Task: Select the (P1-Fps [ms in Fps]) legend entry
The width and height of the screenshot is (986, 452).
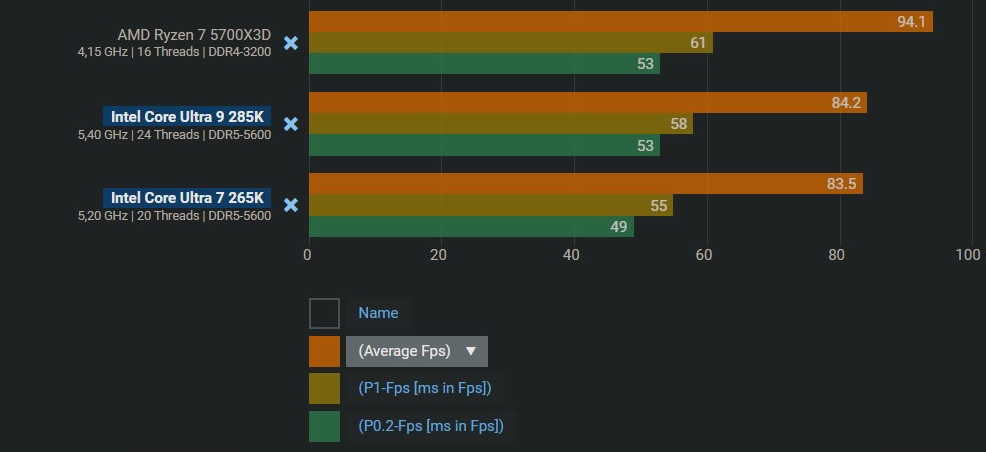Action: (425, 389)
